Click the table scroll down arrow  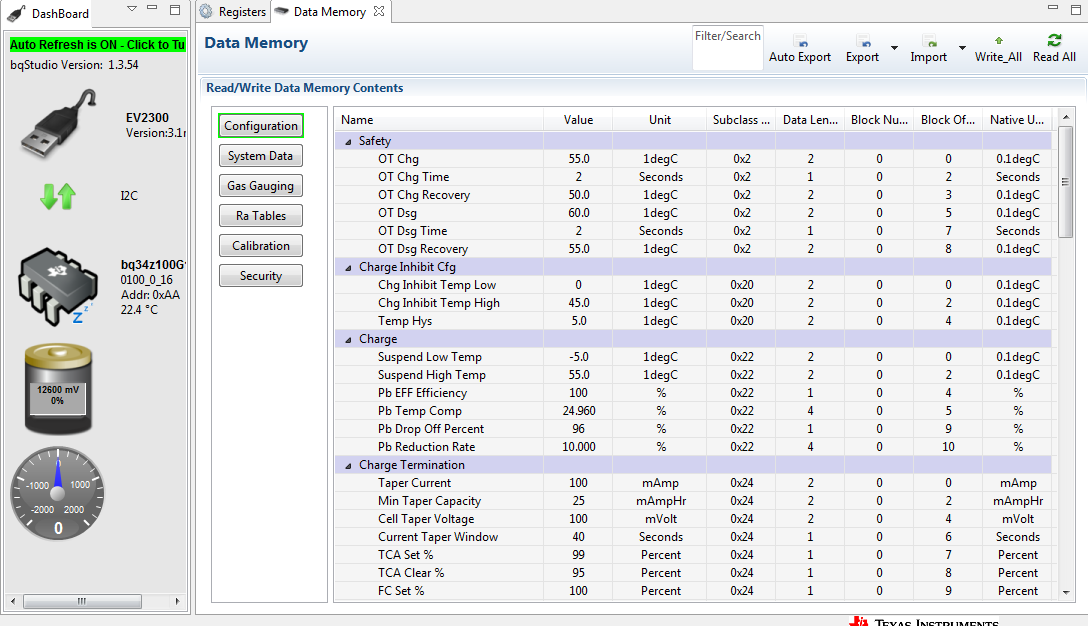tap(1066, 592)
